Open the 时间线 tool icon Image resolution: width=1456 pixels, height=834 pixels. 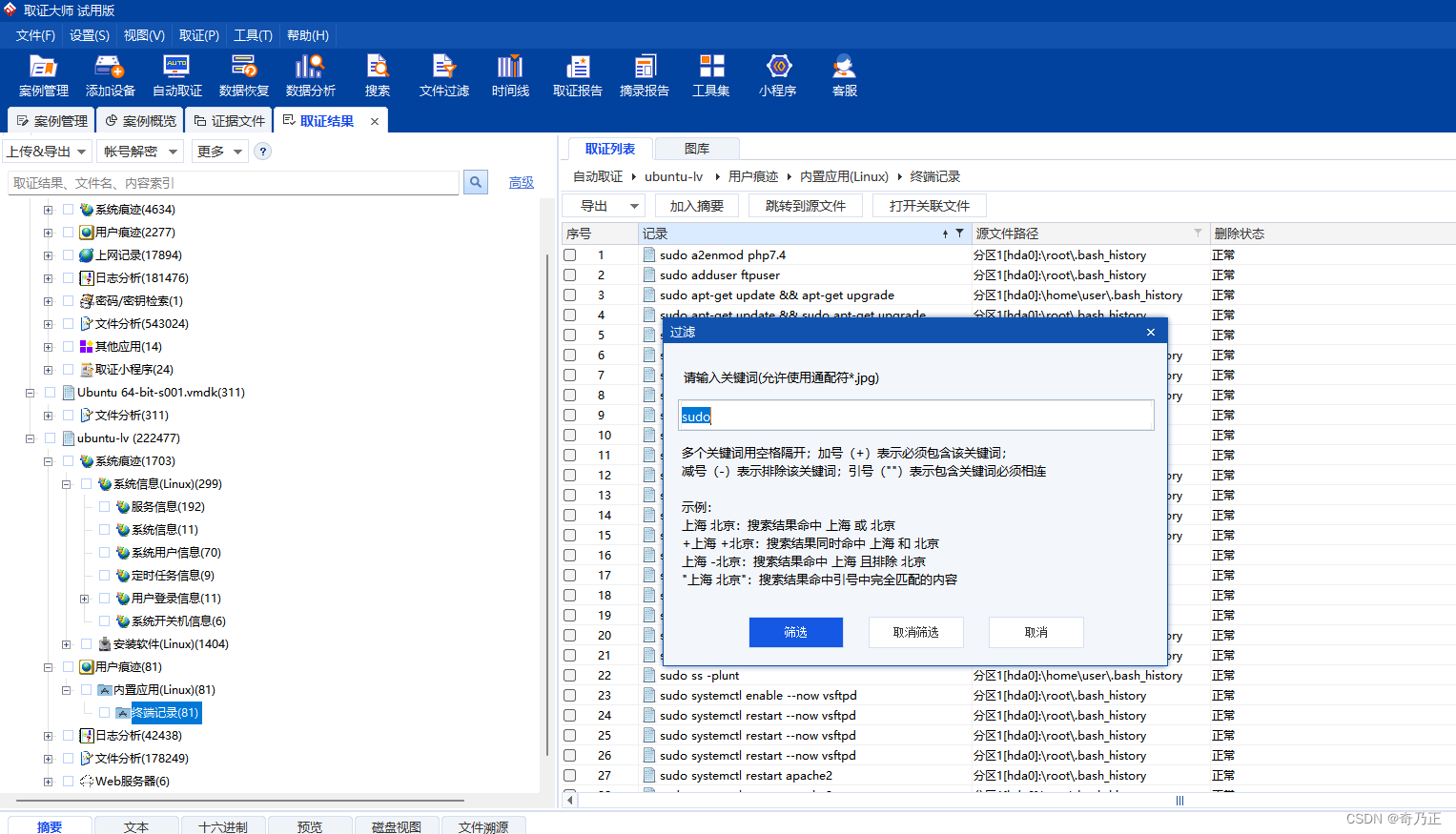tap(510, 75)
